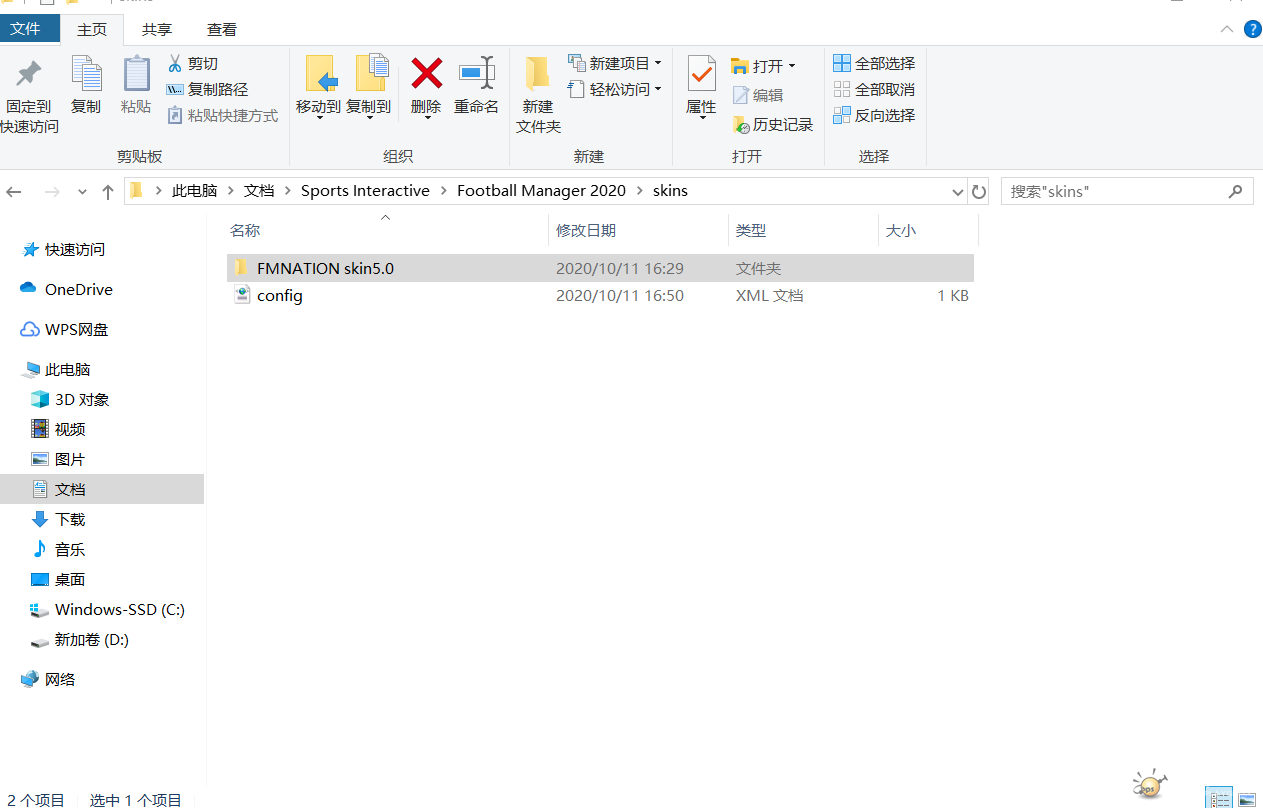The image size is (1263, 808).
Task: Expand the address bar history dropdown
Action: (957, 191)
